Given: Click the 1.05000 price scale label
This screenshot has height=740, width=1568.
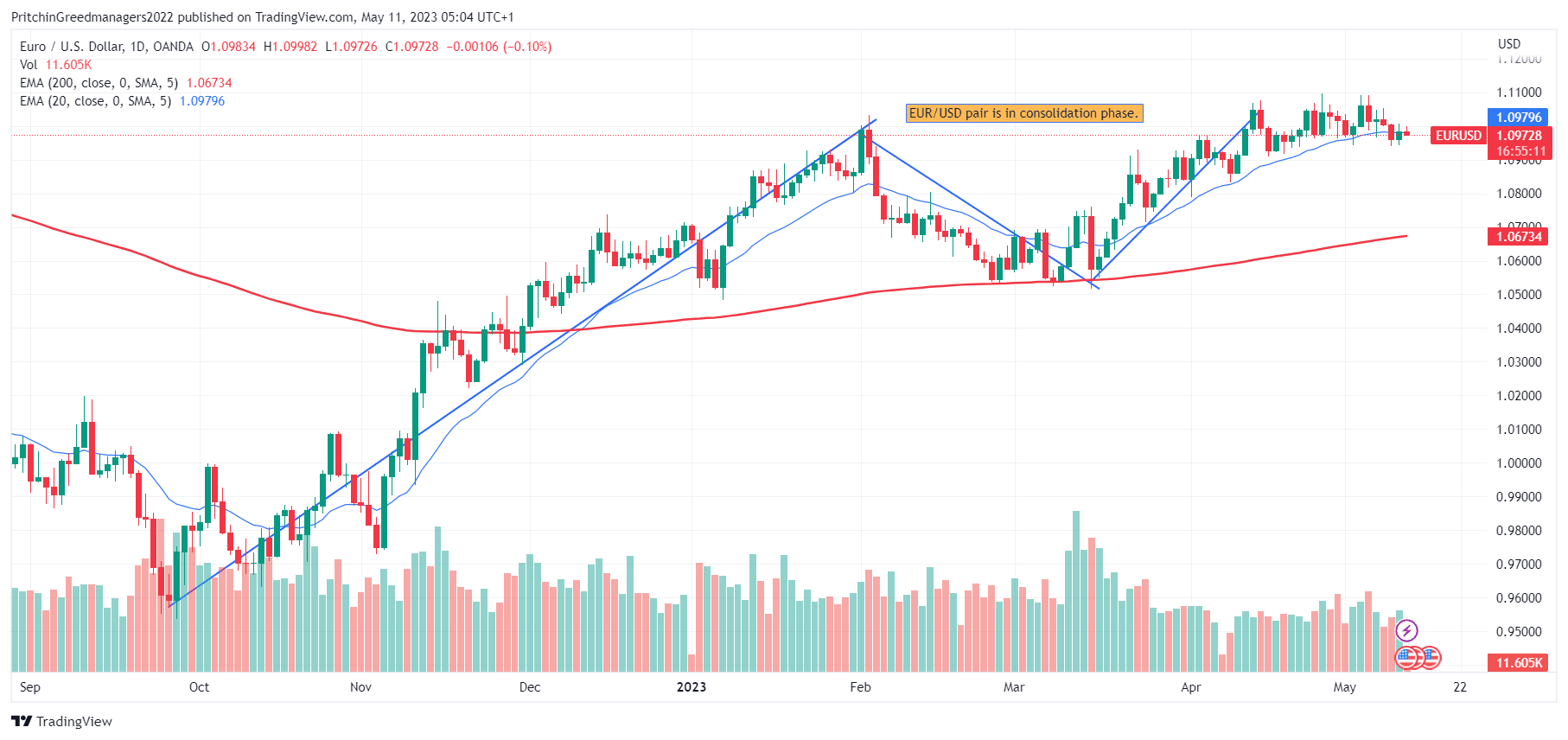Looking at the screenshot, I should click(1520, 295).
